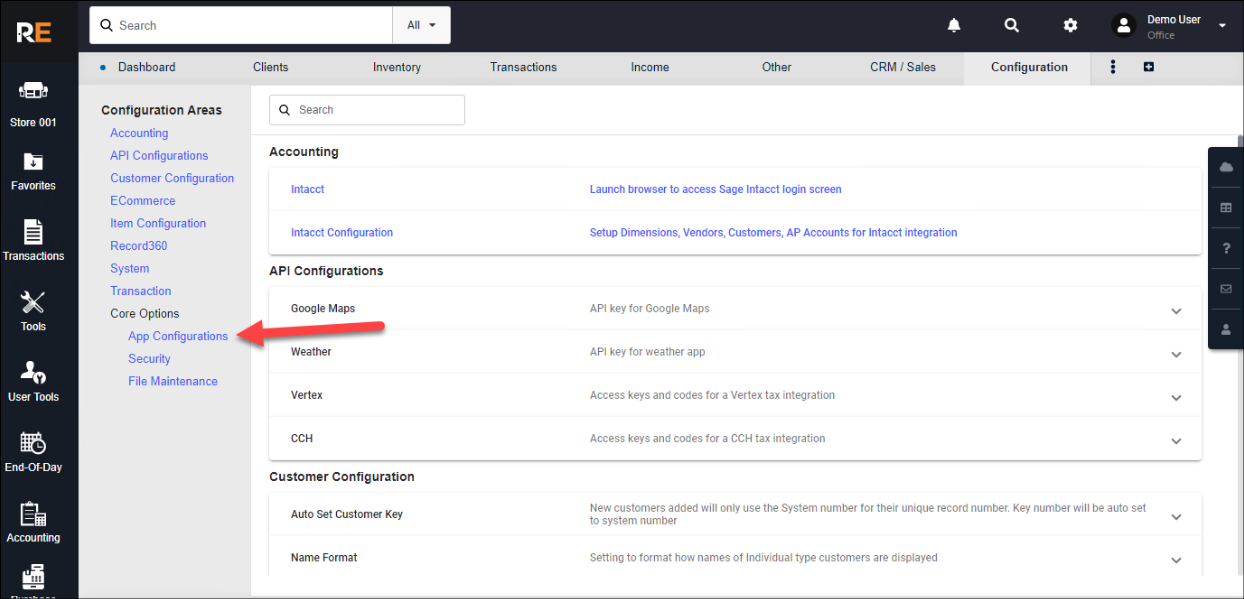Open the Intacct Configuration link
Screen dimensions: 1244x599
pyautogui.click(x=342, y=233)
